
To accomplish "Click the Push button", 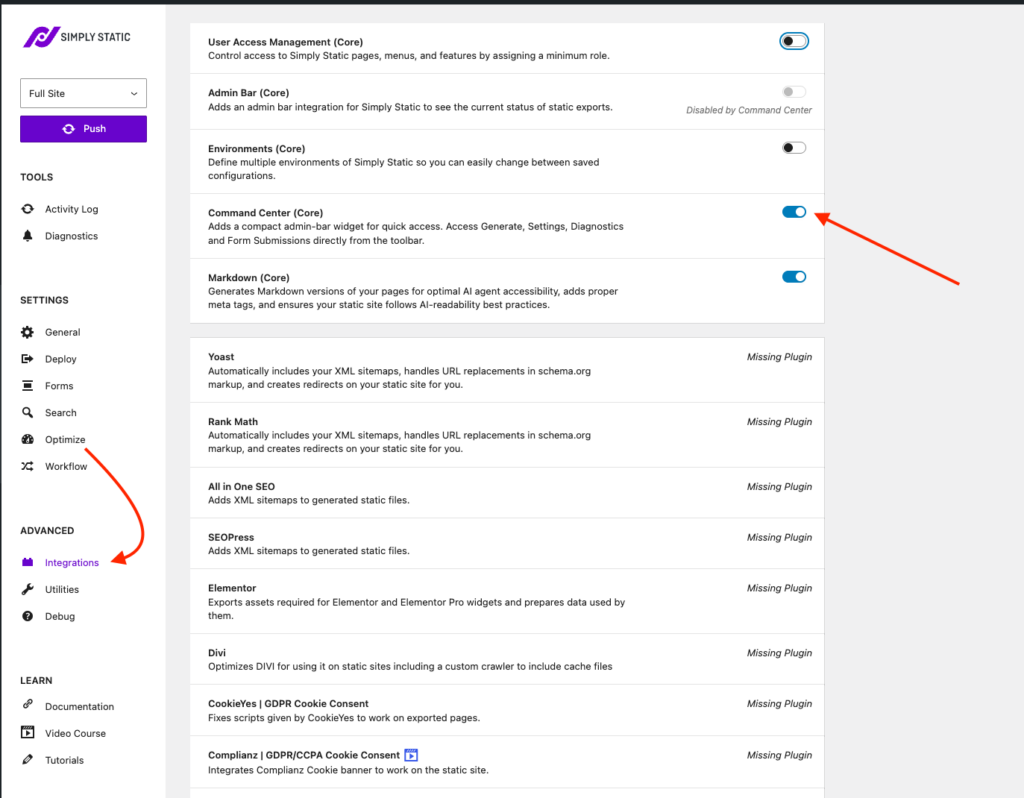I will 83,128.
